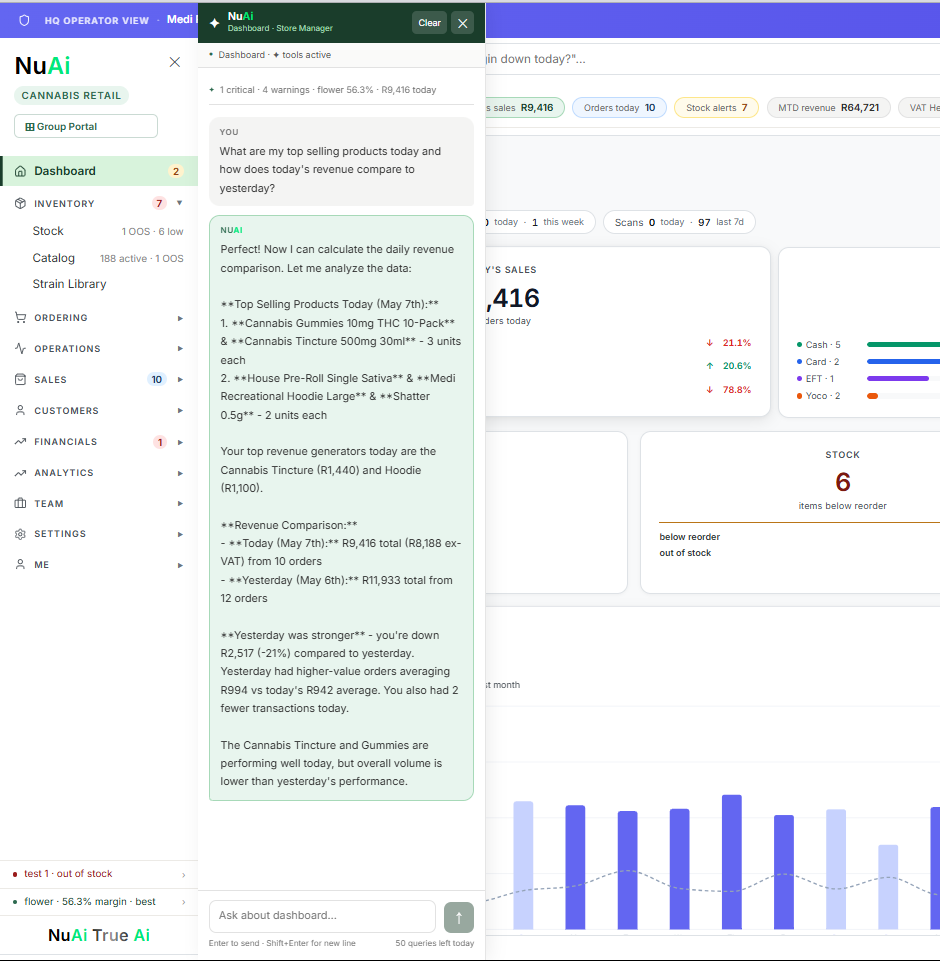Viewport: 940px width, 961px height.
Task: Open the Group Portal
Action: pyautogui.click(x=86, y=126)
